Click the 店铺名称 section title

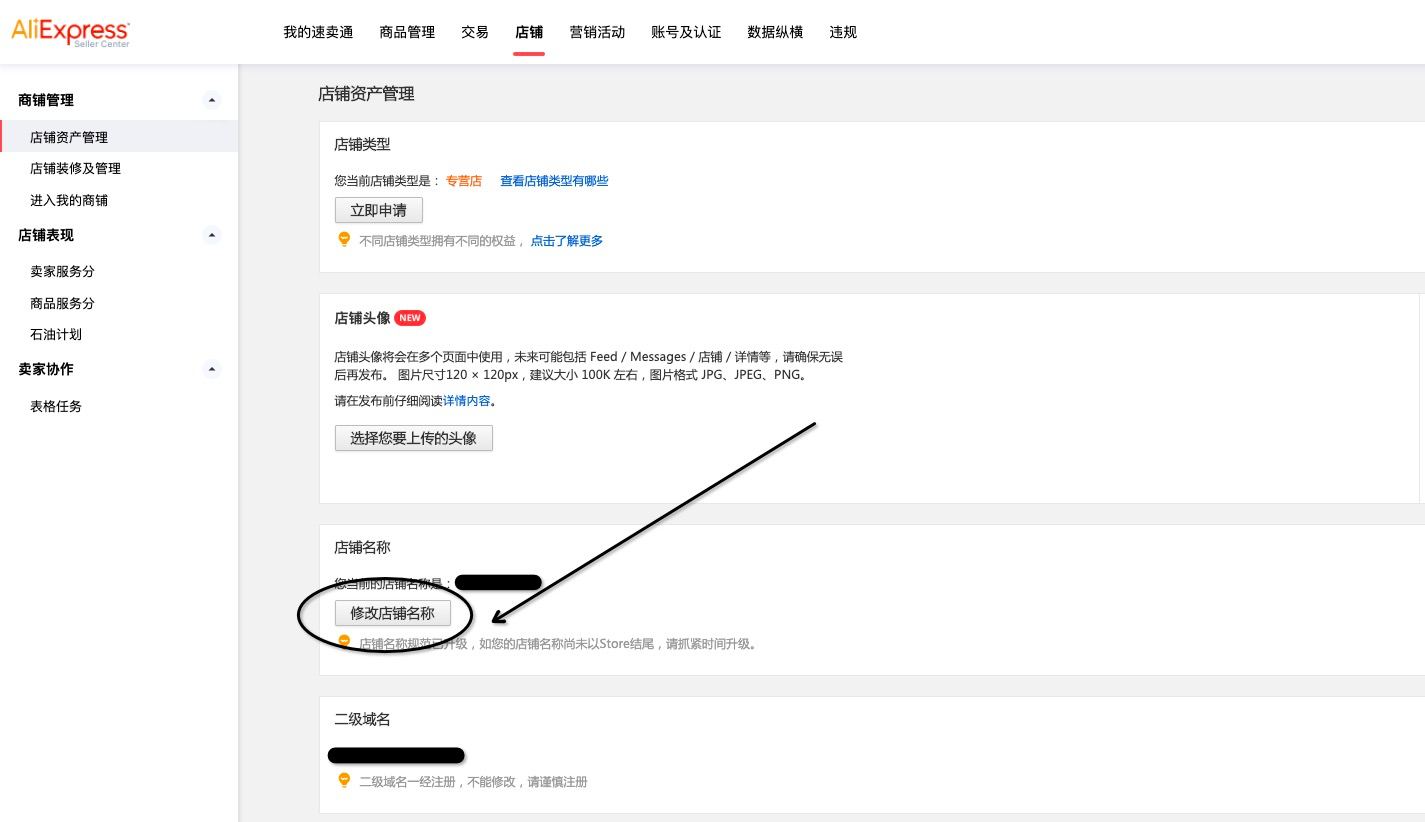[x=362, y=548]
